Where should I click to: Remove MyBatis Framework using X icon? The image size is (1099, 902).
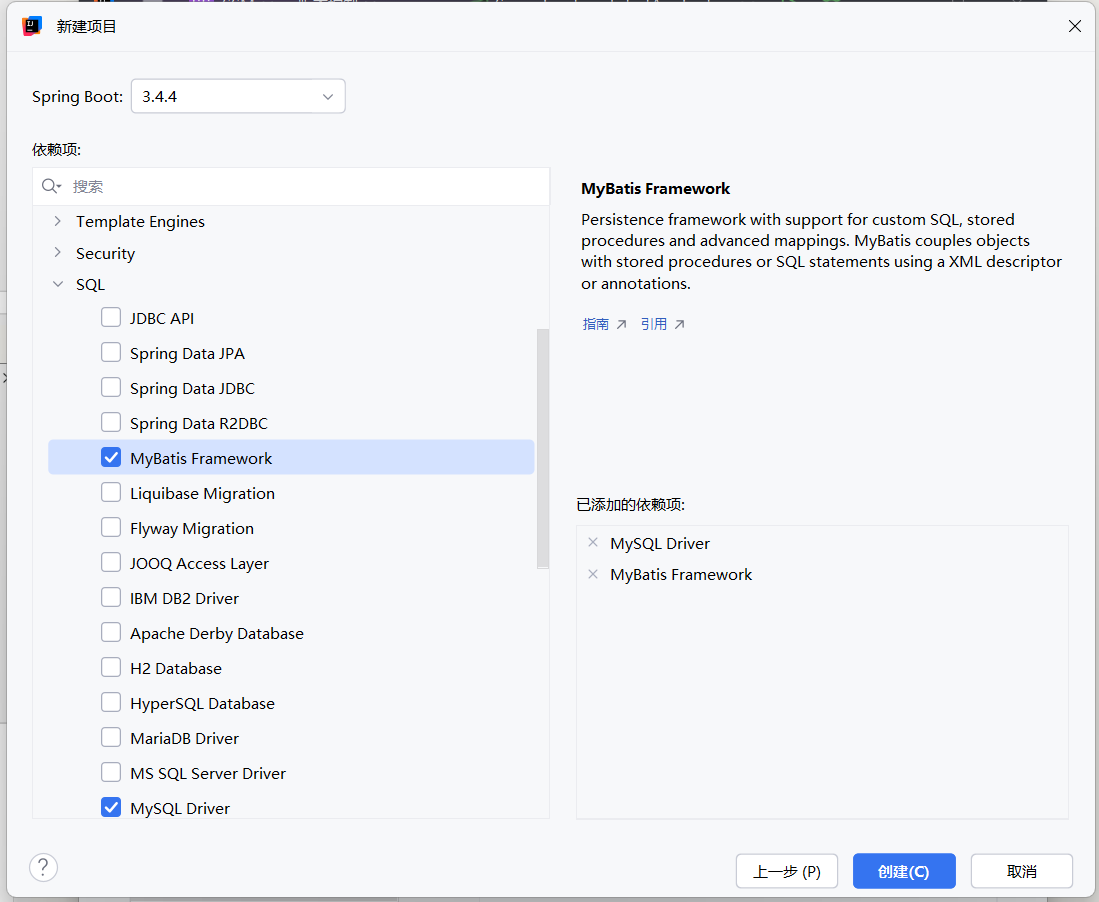[593, 574]
